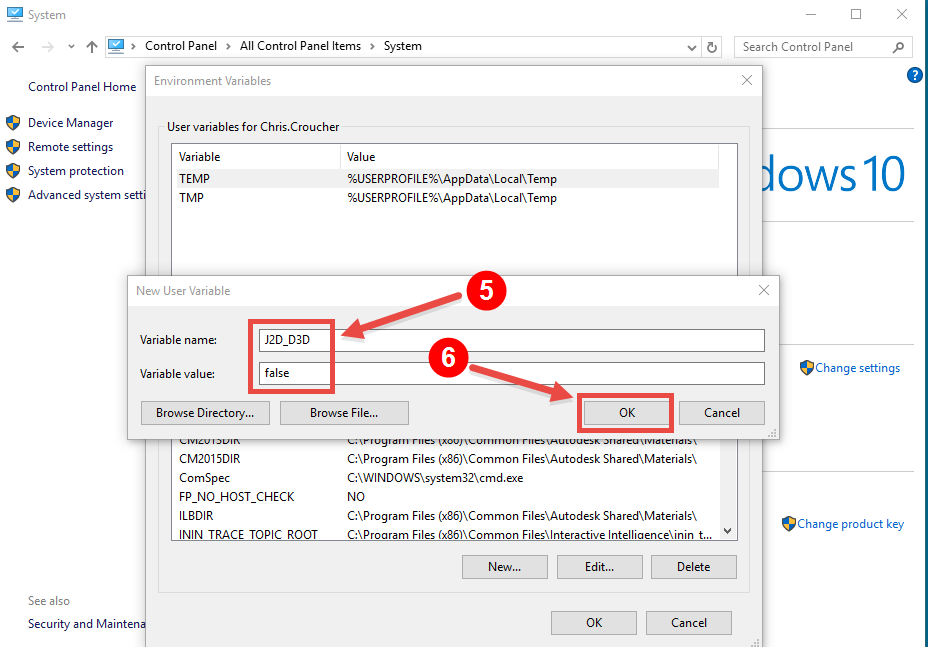Open Security and Maintenance link
This screenshot has height=647, width=928.
pos(86,624)
